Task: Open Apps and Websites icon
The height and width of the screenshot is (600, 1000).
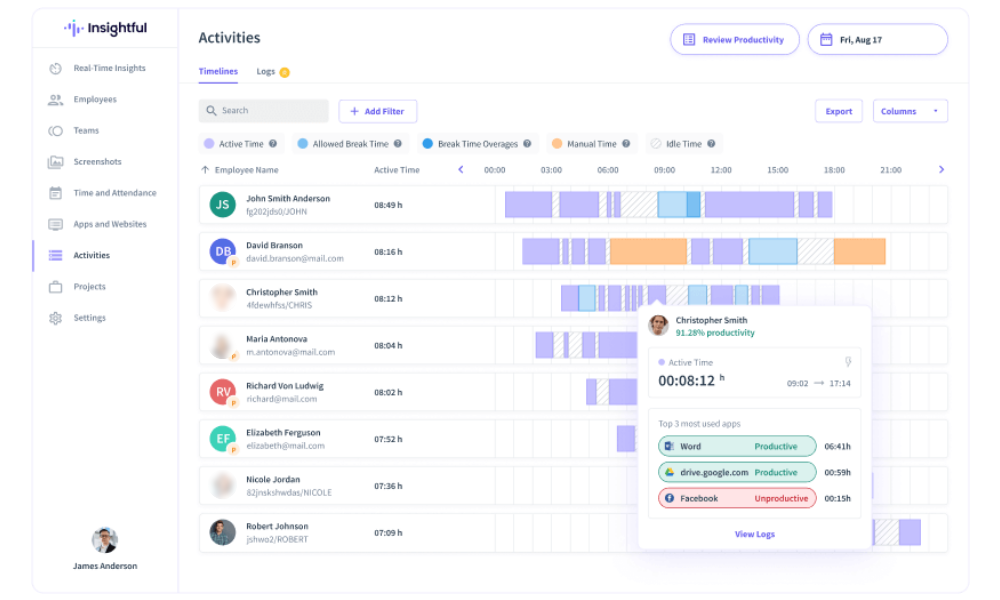Action: [x=55, y=224]
